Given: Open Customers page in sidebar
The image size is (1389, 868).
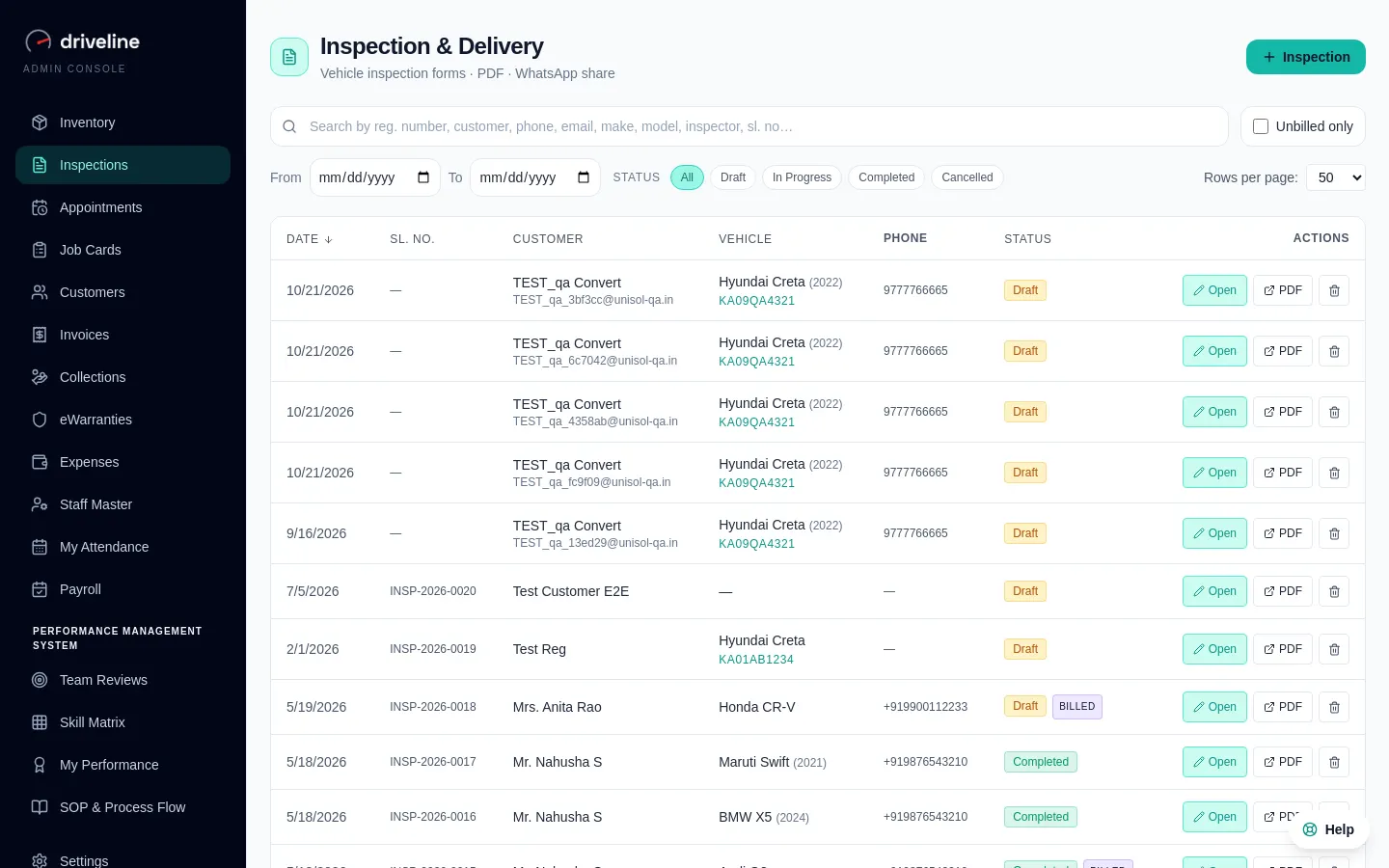Looking at the screenshot, I should tap(123, 292).
